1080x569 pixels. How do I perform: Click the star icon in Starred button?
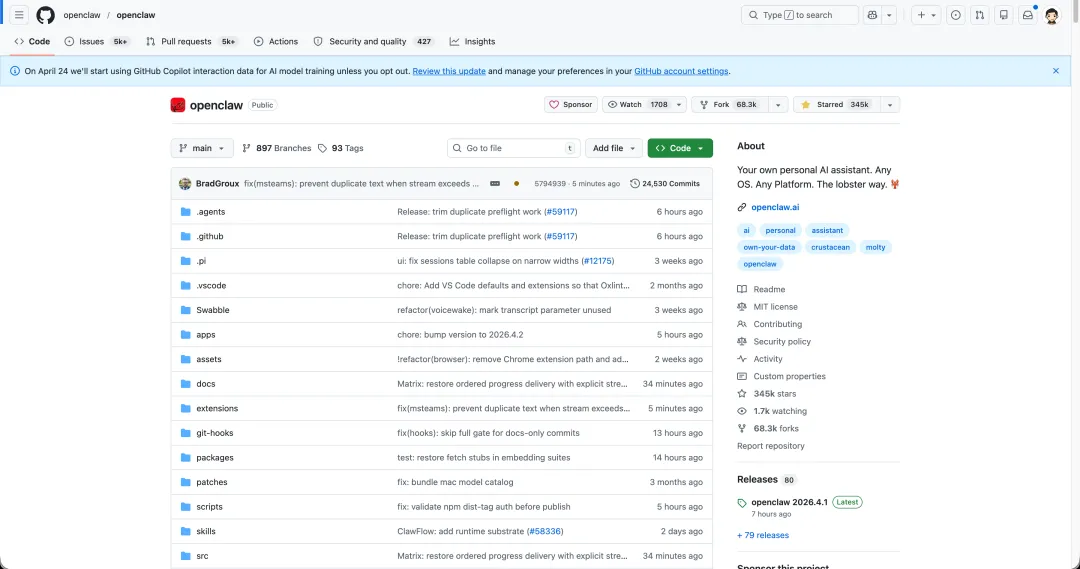coord(805,105)
